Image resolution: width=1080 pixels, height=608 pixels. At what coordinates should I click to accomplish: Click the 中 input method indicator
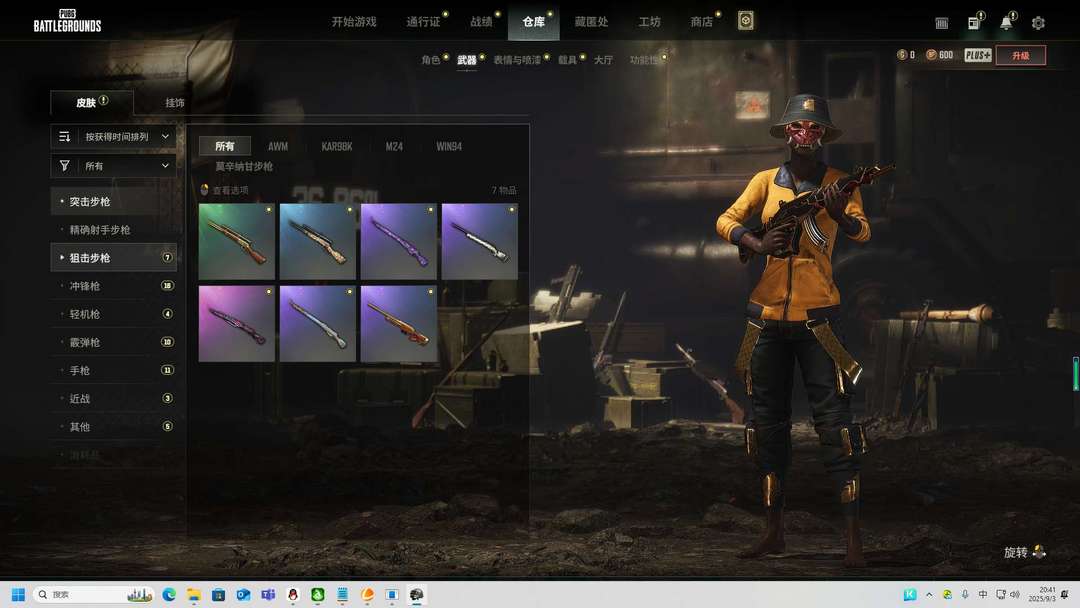(x=983, y=594)
